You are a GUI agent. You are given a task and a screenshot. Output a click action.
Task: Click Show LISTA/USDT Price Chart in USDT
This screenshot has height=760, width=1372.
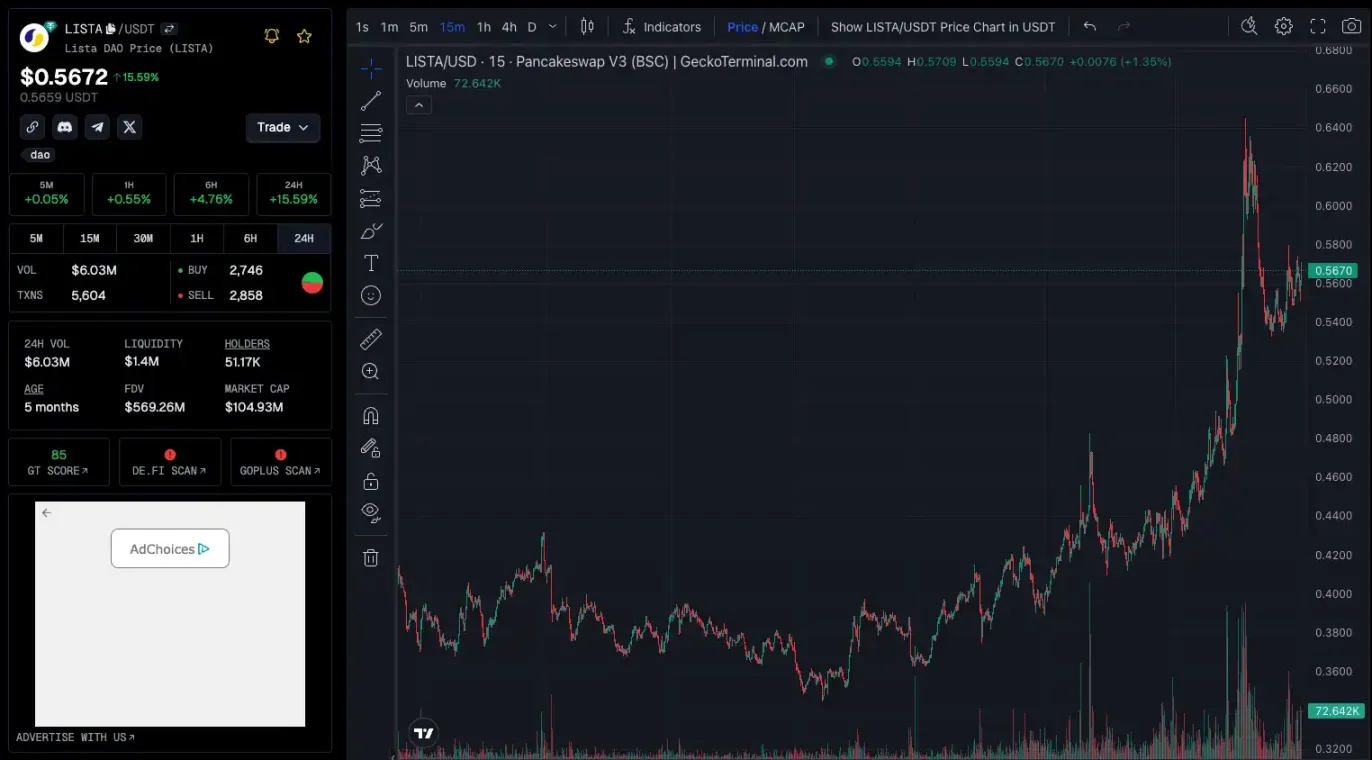[x=941, y=26]
